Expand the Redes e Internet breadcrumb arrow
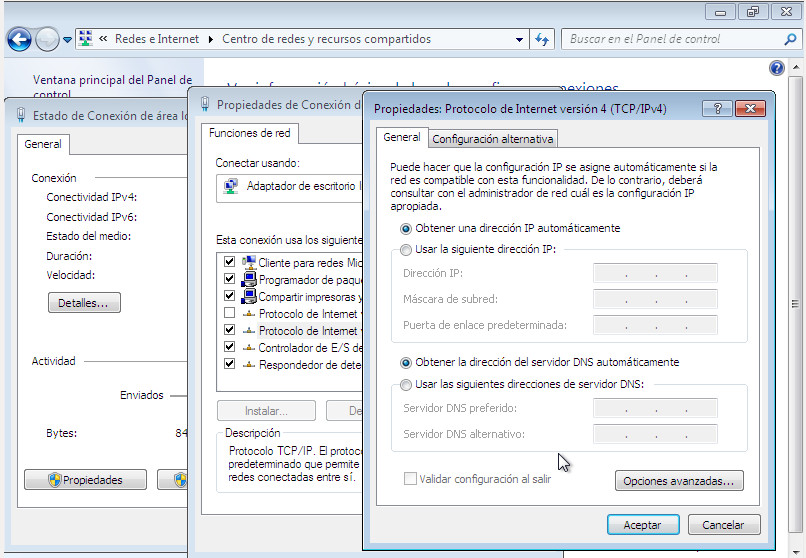Viewport: 806px width, 558px height. coord(211,40)
